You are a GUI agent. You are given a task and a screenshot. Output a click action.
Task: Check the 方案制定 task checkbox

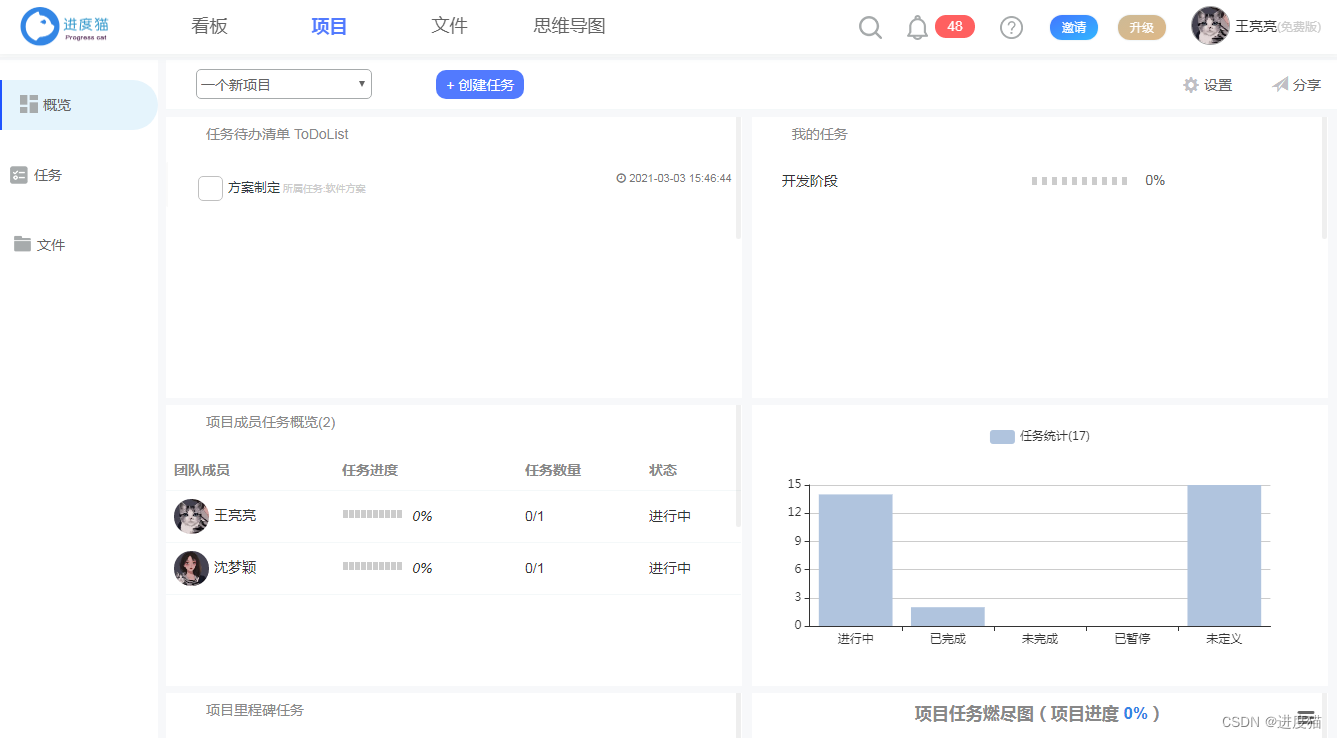(210, 188)
